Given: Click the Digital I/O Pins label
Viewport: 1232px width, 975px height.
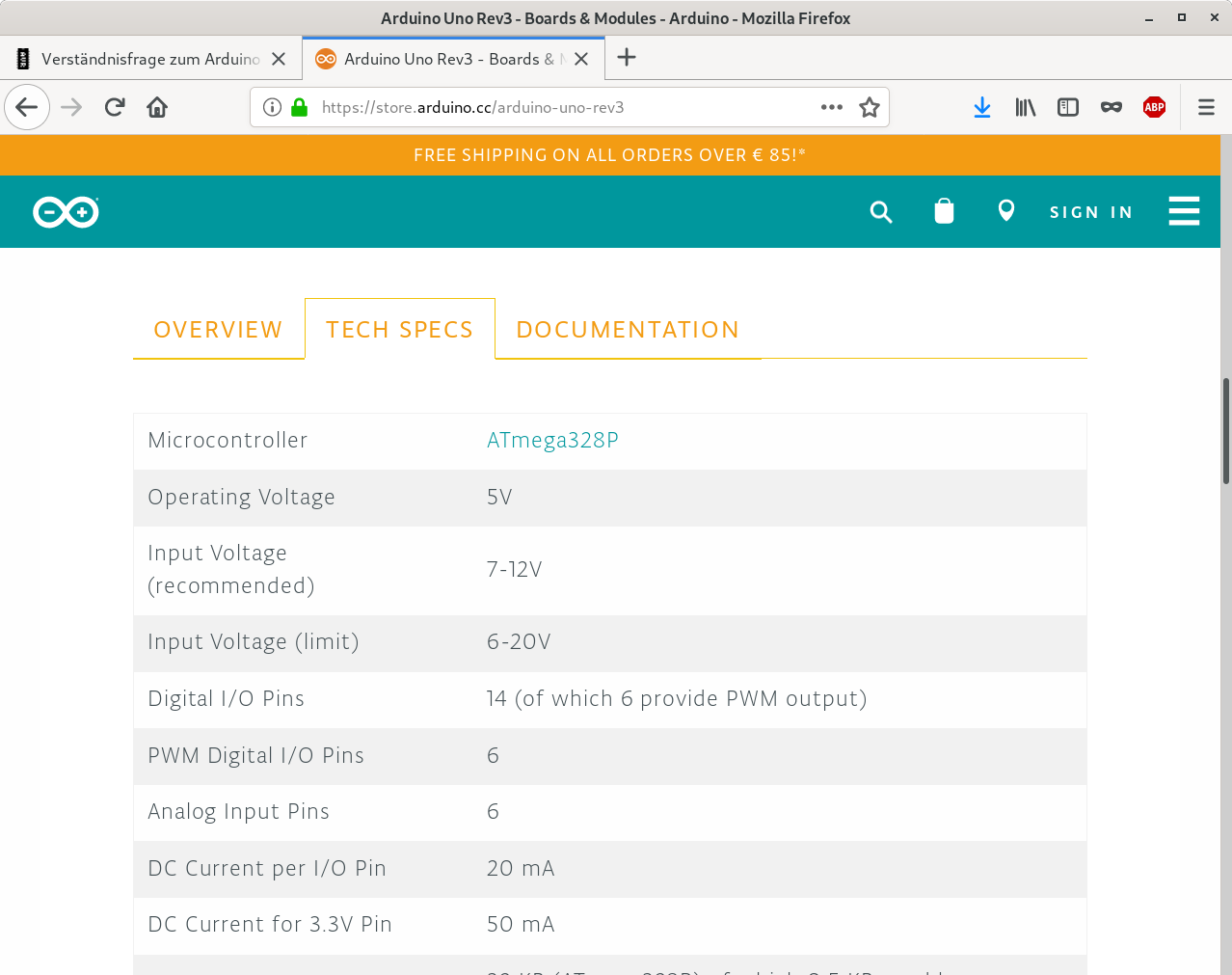Looking at the screenshot, I should (226, 699).
